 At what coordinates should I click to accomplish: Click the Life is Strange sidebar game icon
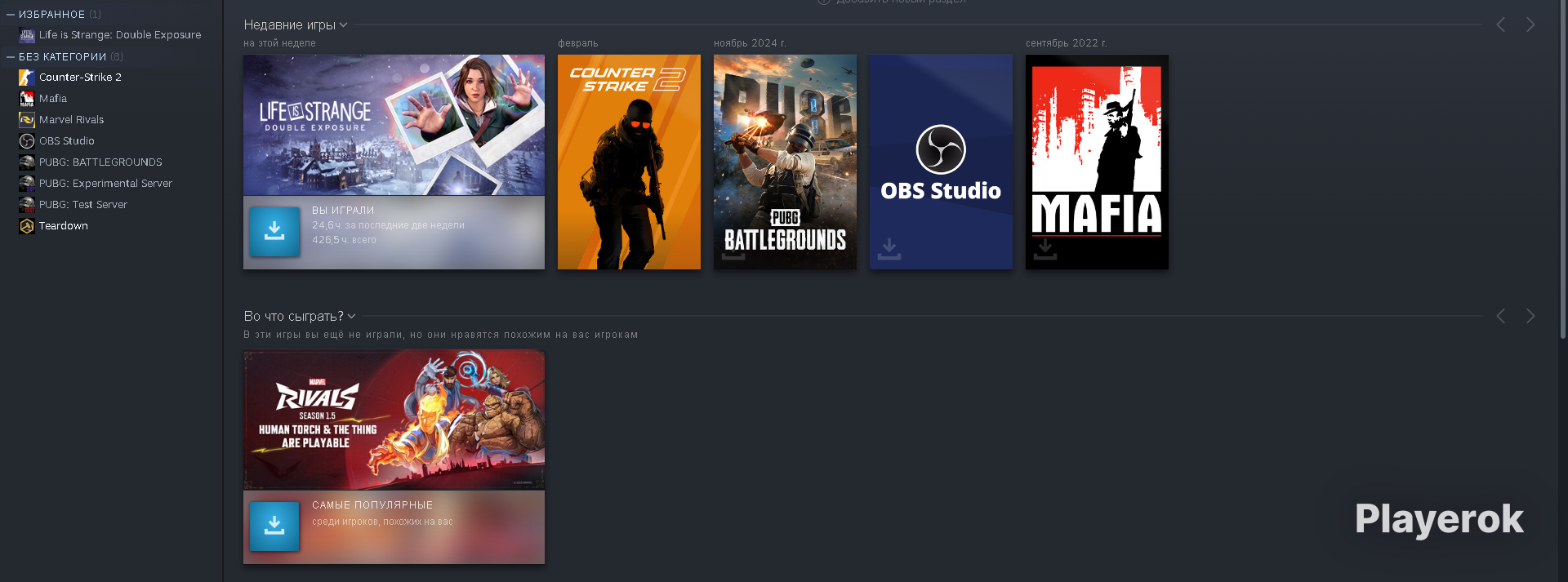click(x=27, y=35)
